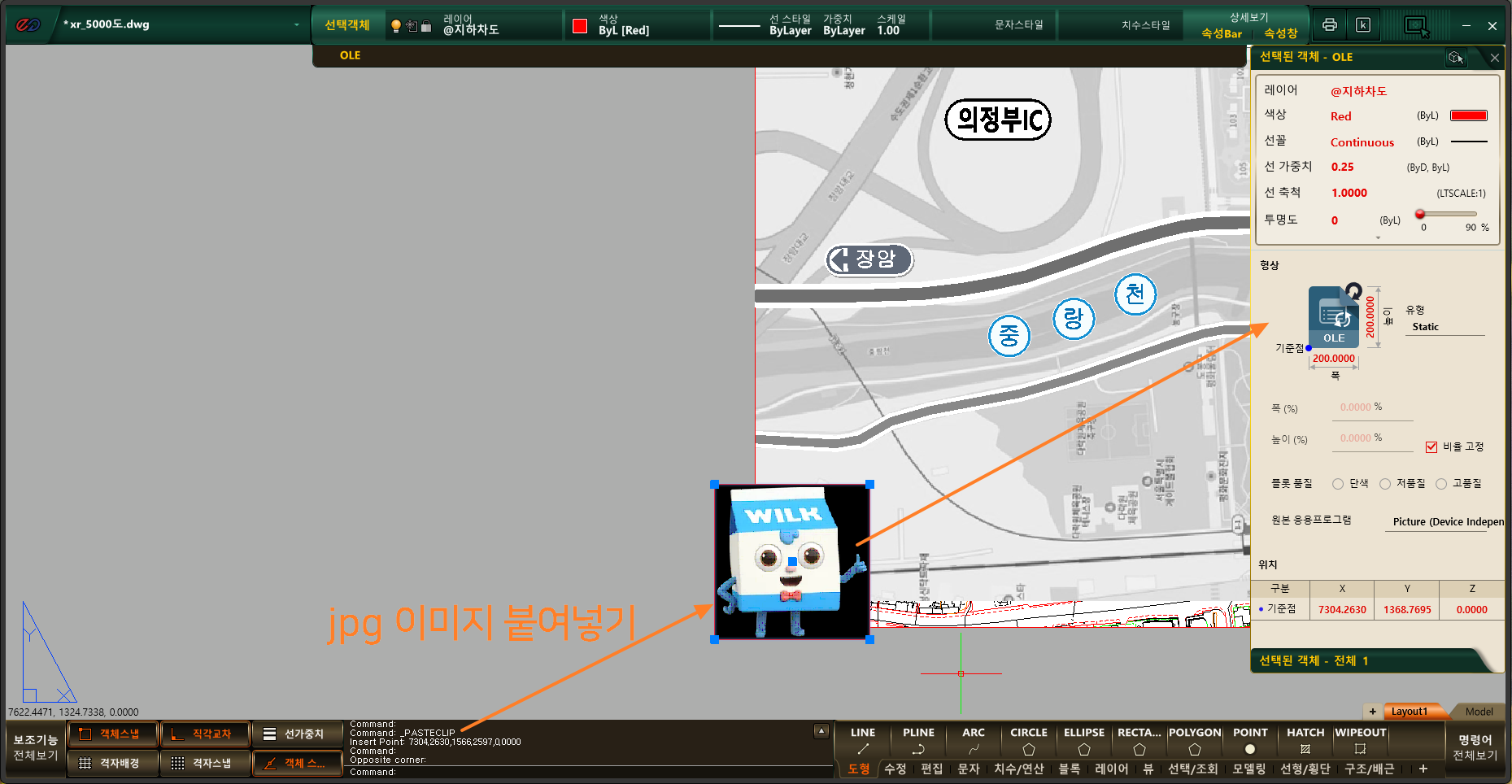Screen dimensions: 1512x784
Task: Click 보조기능 전체보기 button
Action: tap(36, 747)
